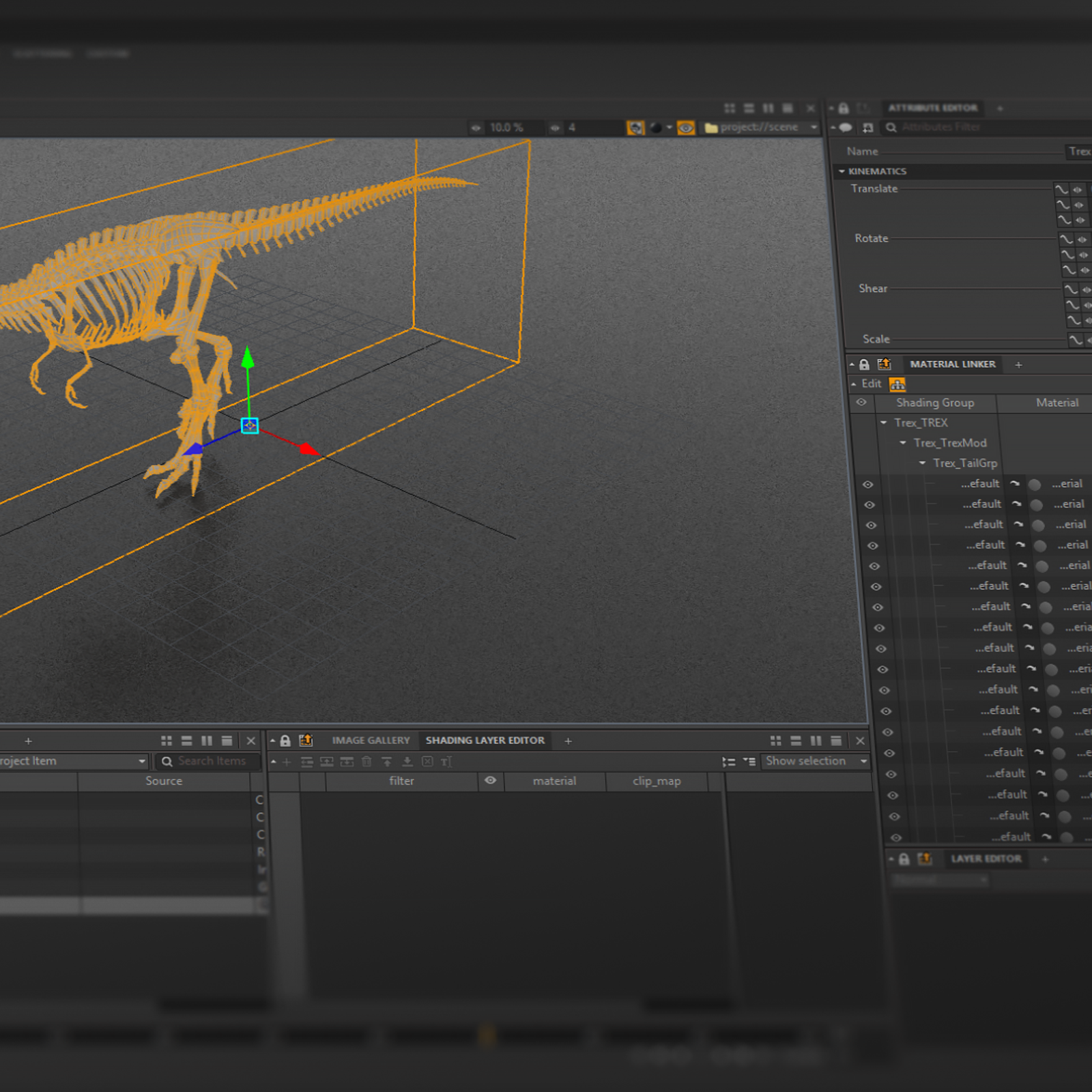Click the Edit menu in Material Linker
This screenshot has width=1092, height=1092.
[x=871, y=384]
